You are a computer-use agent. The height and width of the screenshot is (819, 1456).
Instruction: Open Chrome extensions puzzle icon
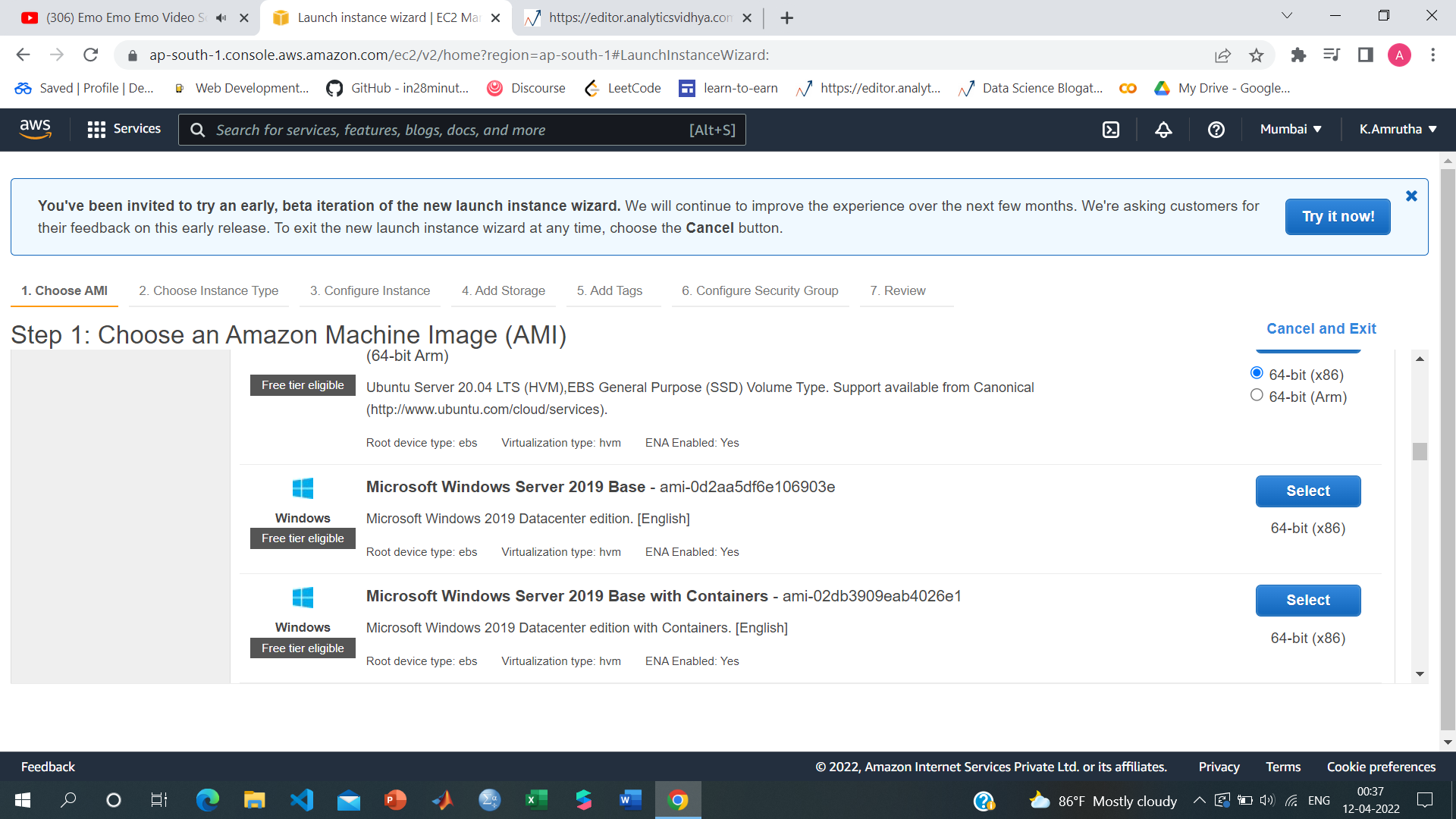click(1298, 55)
